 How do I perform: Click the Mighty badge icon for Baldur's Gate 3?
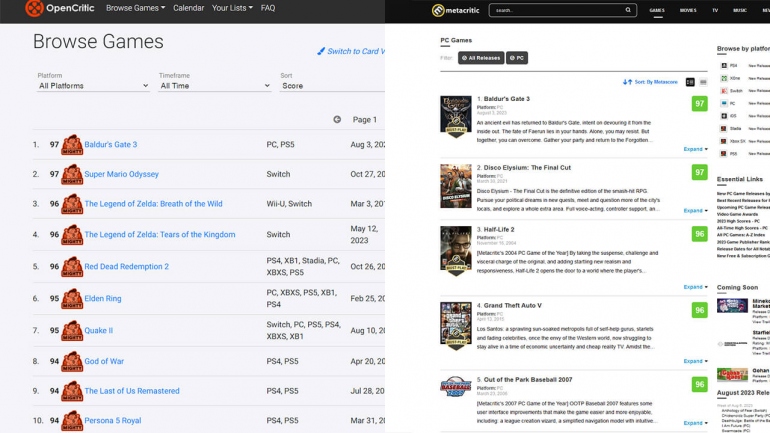72,145
